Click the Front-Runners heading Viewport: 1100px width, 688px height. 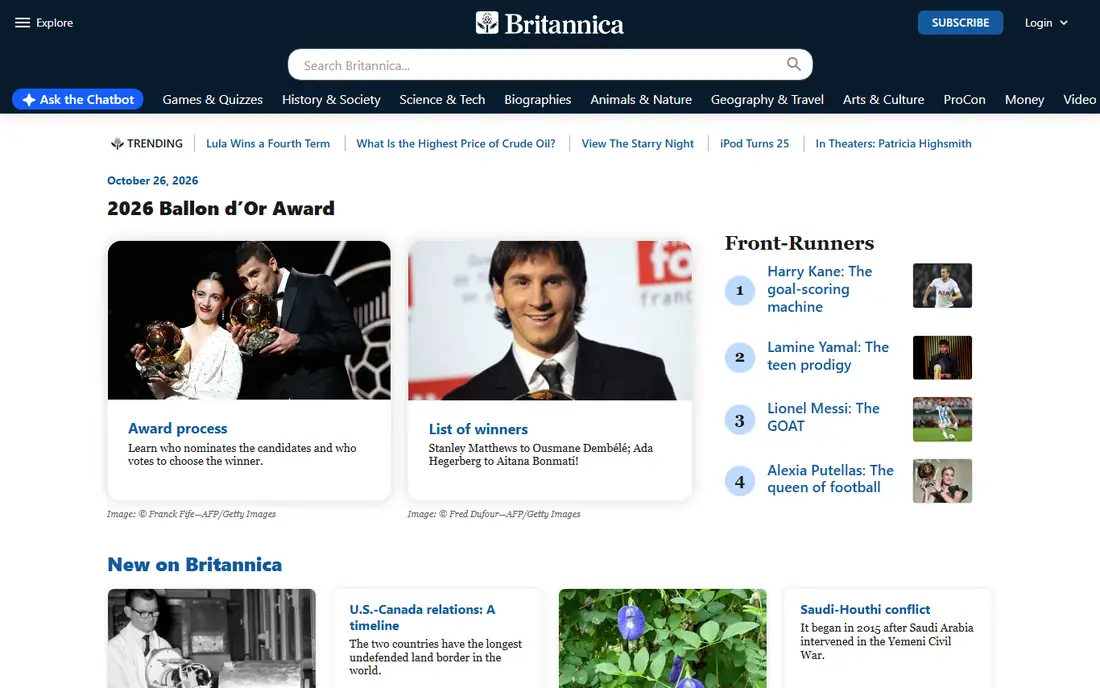[799, 243]
